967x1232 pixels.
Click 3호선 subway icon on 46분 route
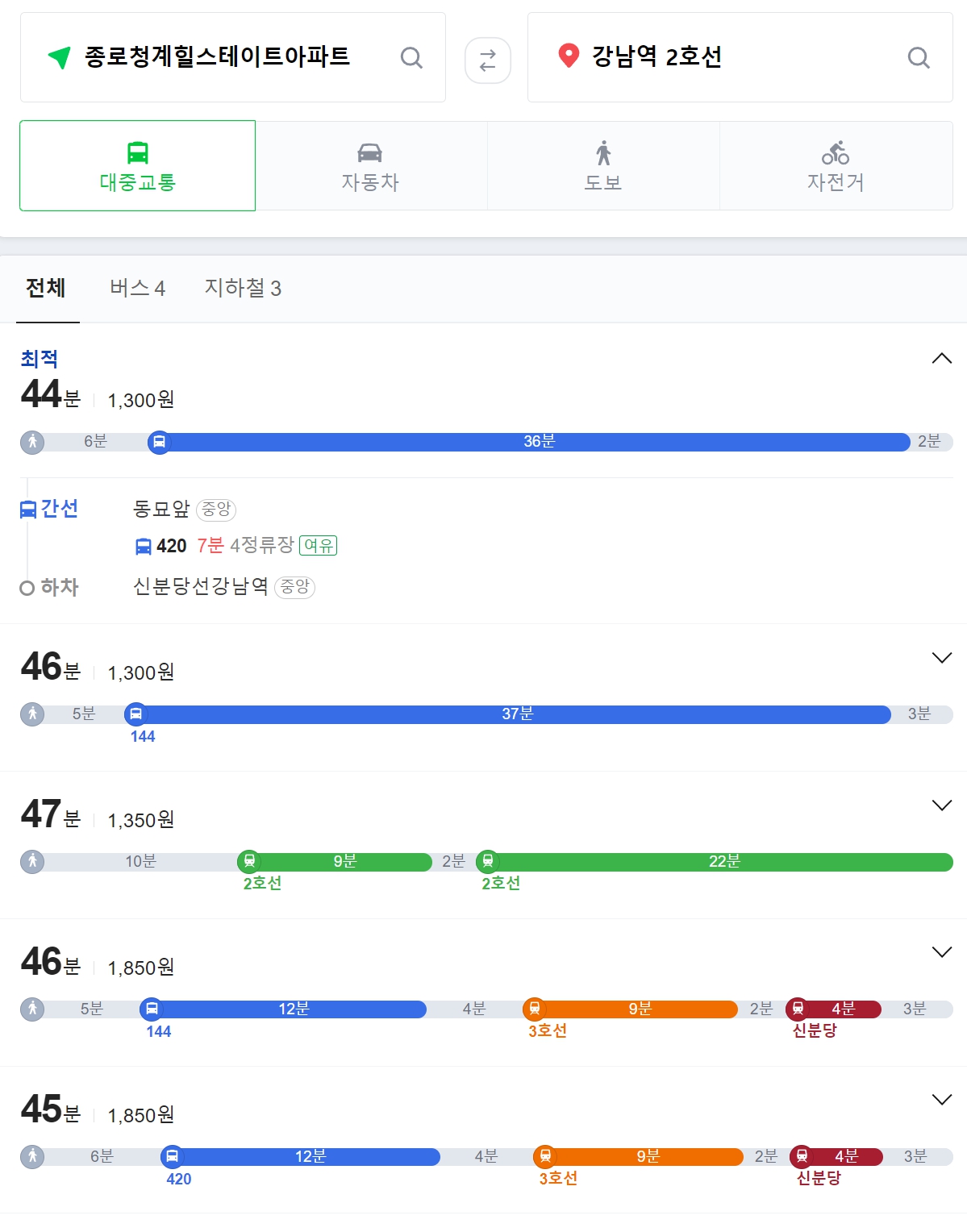pos(534,1009)
